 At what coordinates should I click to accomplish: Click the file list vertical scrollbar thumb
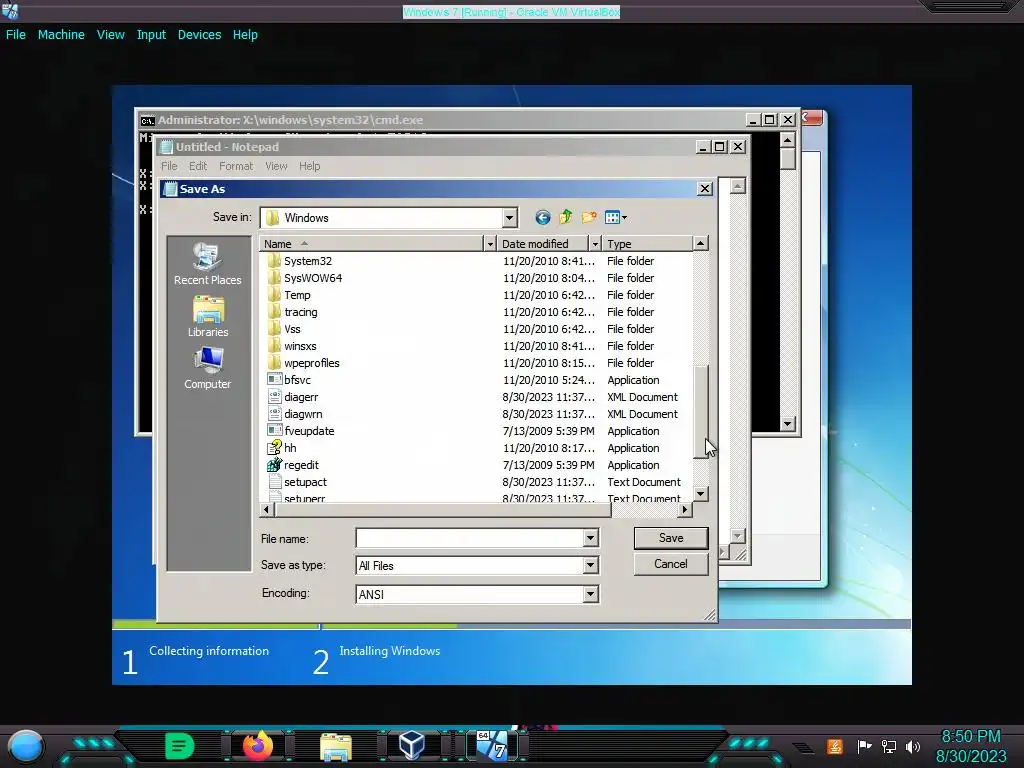(x=700, y=411)
